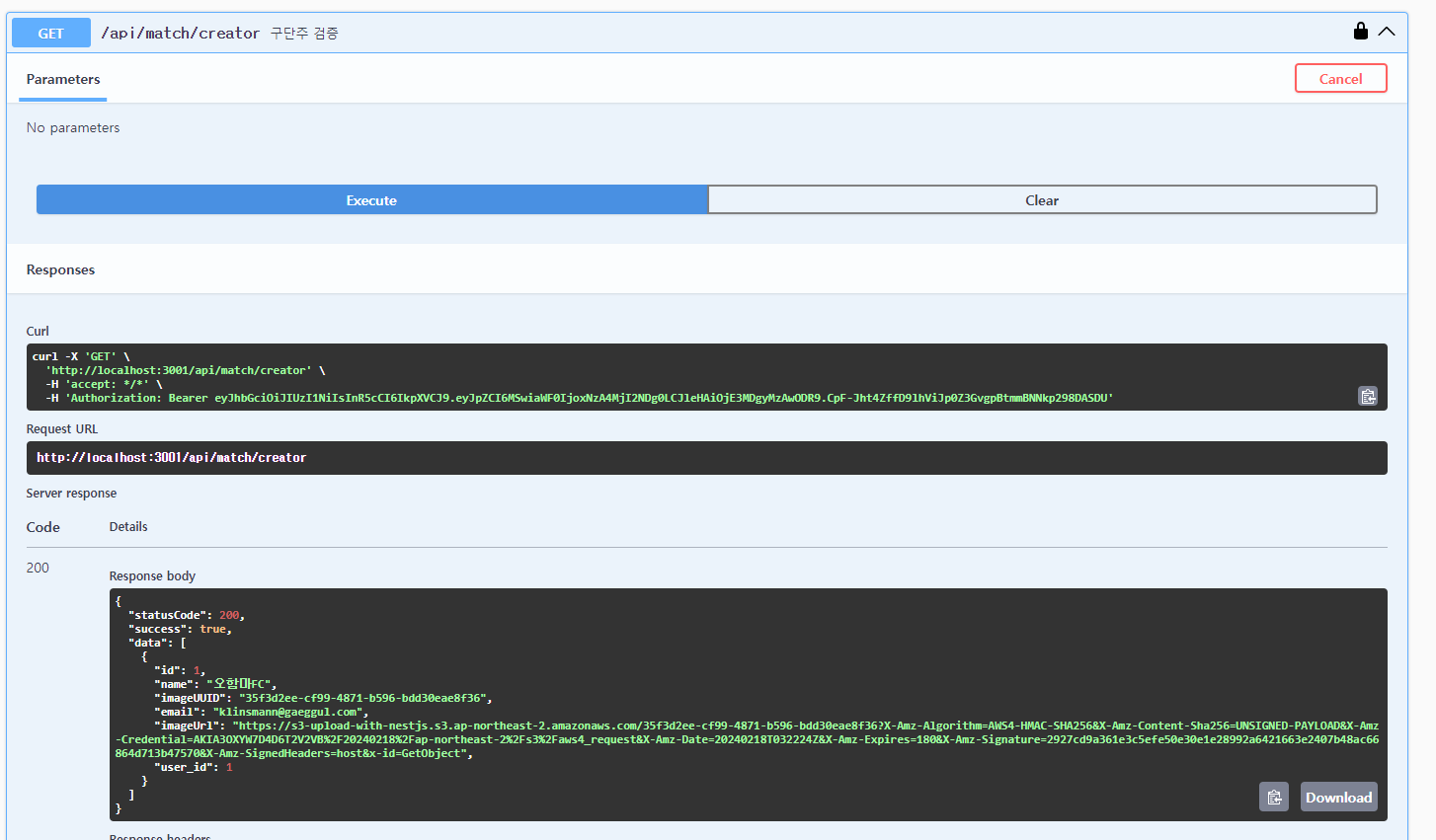Click the Responses section heading
1436x840 pixels.
click(x=60, y=269)
